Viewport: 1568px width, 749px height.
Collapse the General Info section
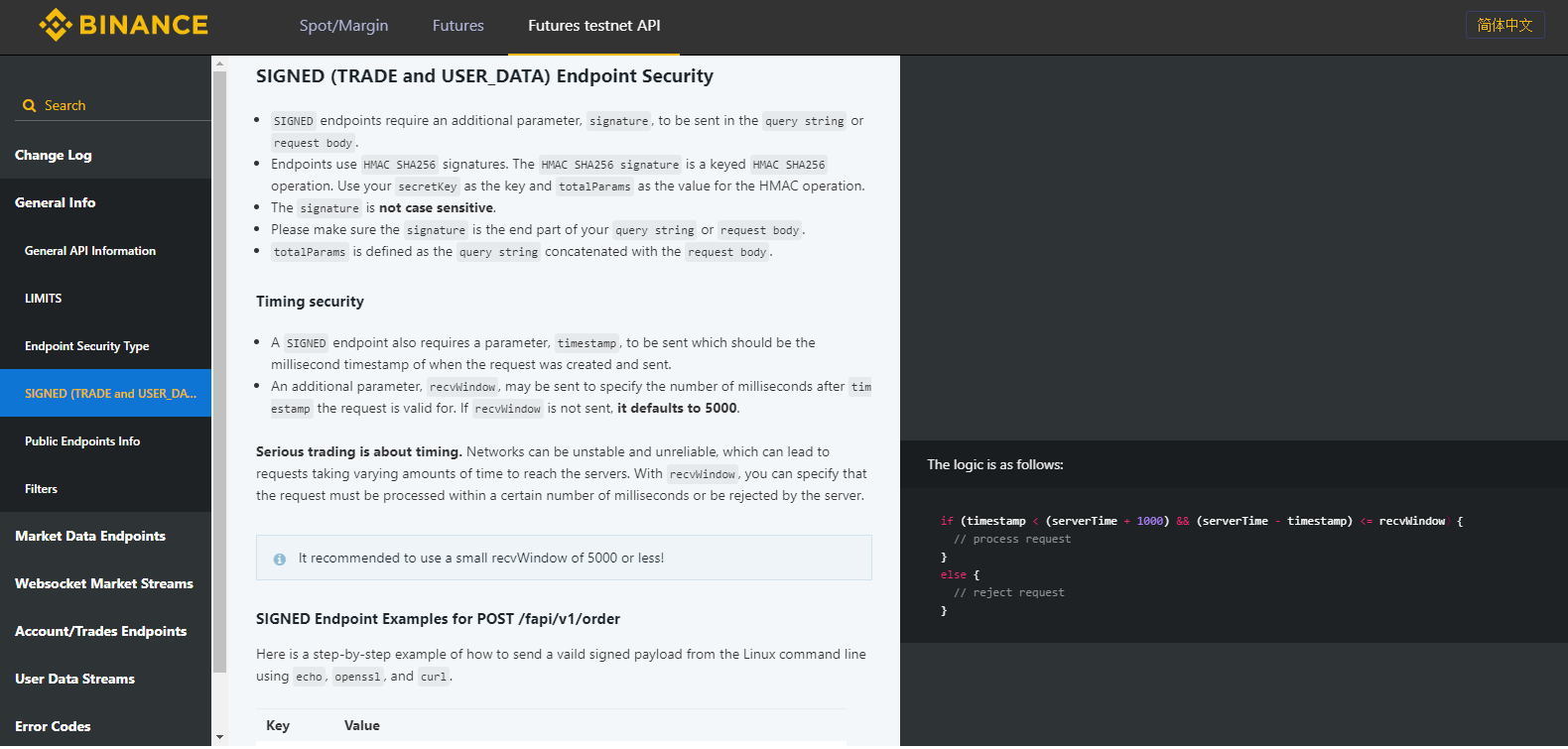pos(56,202)
